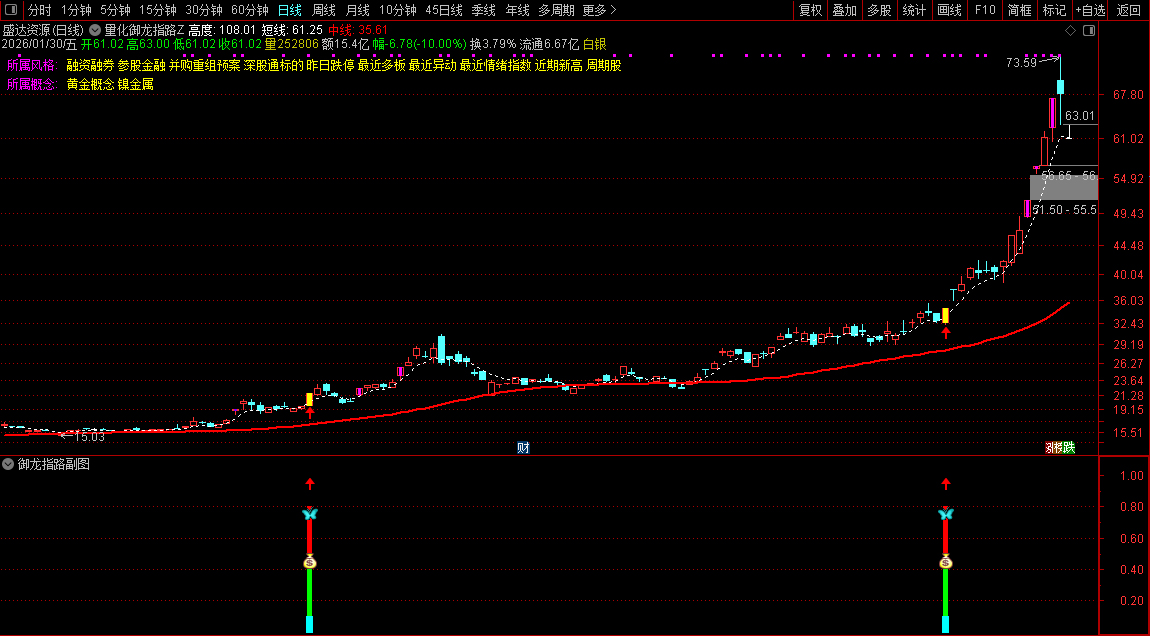
Task: Switch to 分时 intraday view
Action: (40, 10)
